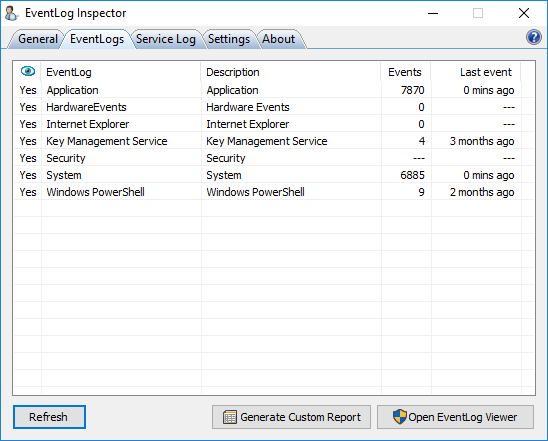Click the eye icon column header
Image resolution: width=548 pixels, height=441 pixels.
coord(28,71)
